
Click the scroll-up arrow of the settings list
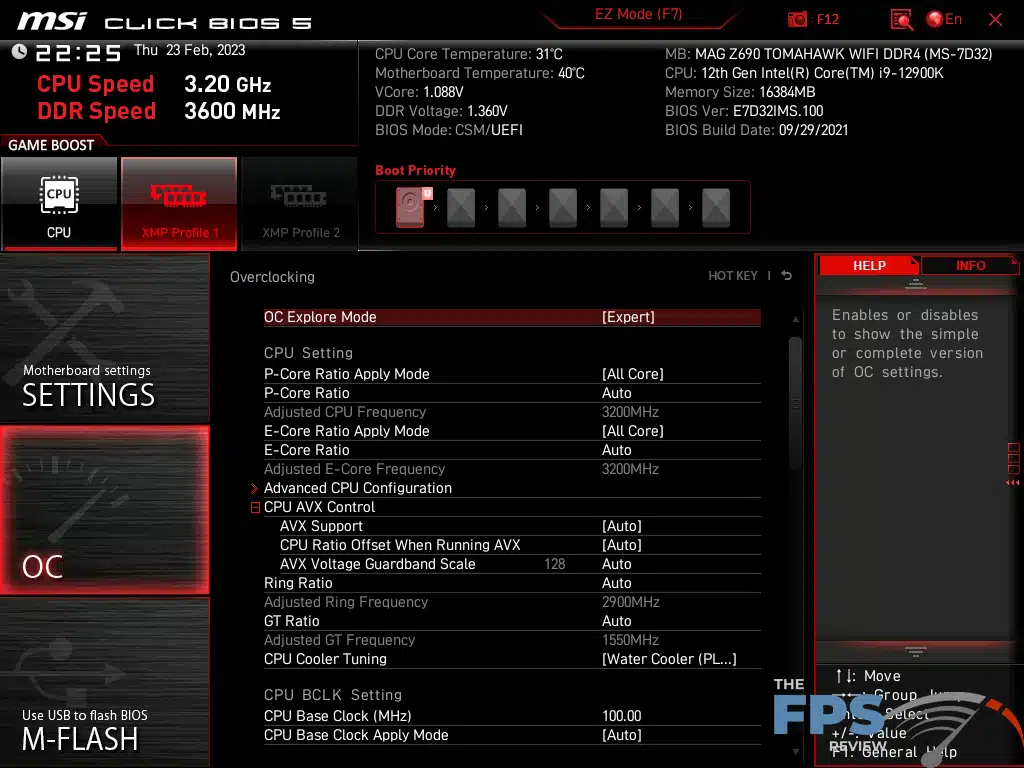(795, 319)
